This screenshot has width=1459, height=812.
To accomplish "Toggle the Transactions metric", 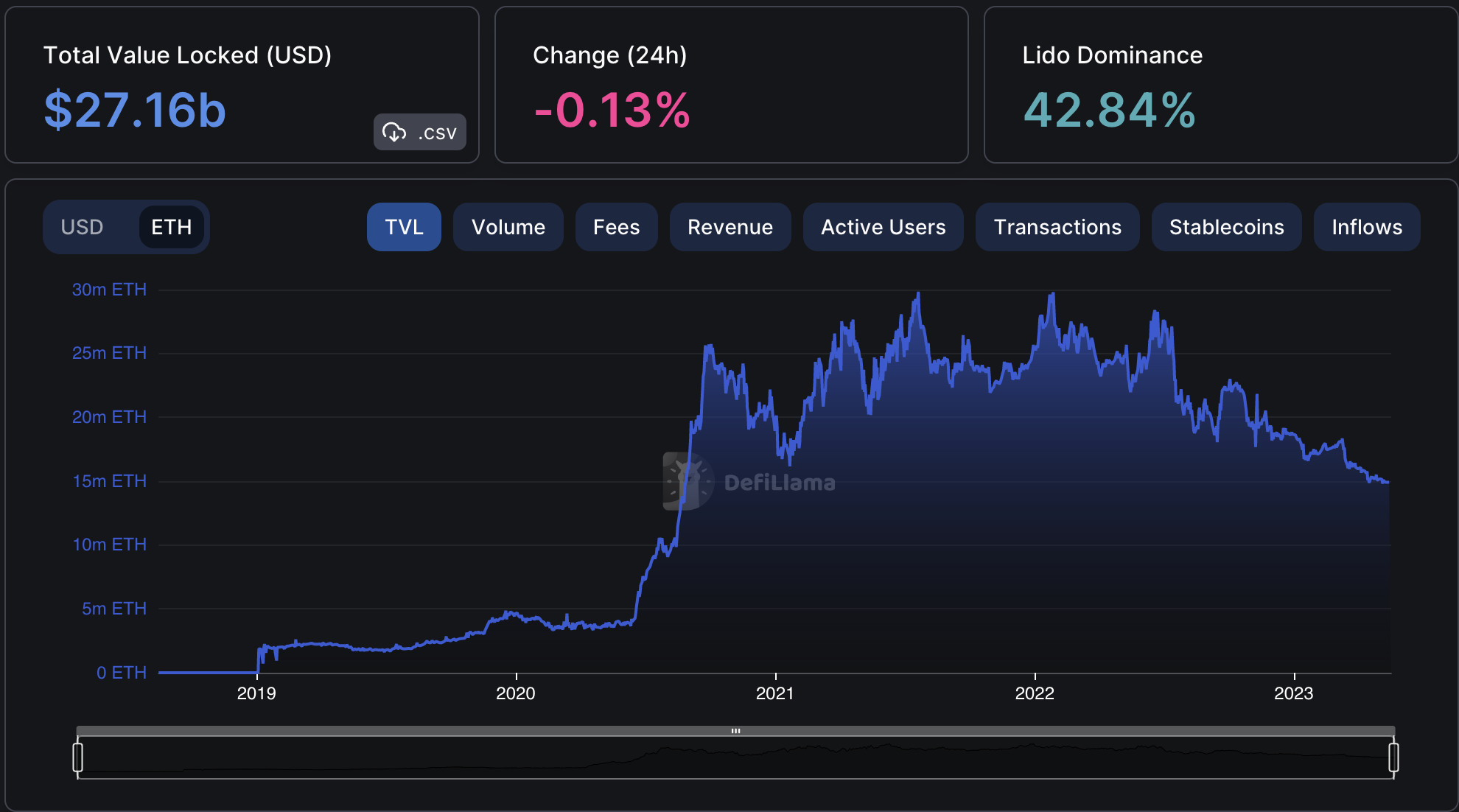I will coord(1057,227).
